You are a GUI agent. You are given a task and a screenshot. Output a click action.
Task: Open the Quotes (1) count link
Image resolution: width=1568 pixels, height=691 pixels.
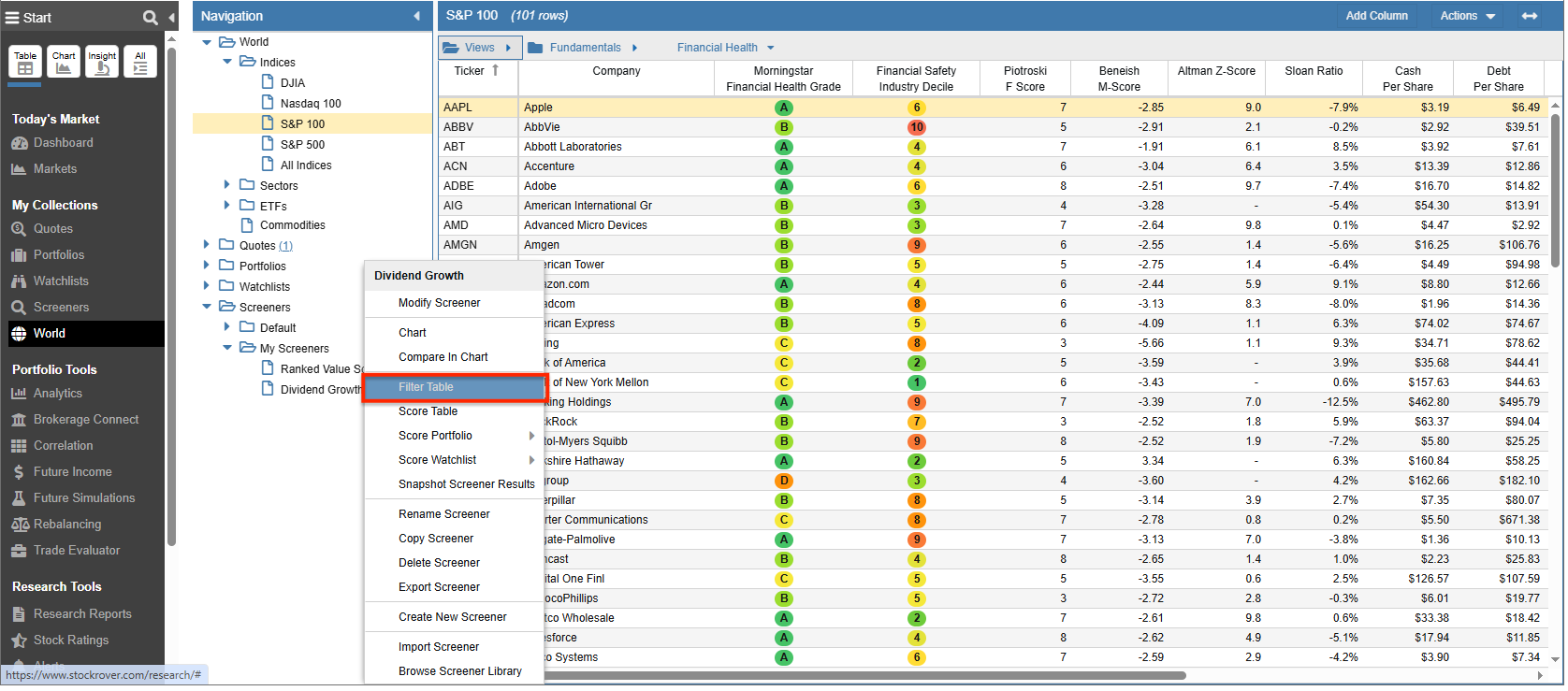tap(285, 246)
